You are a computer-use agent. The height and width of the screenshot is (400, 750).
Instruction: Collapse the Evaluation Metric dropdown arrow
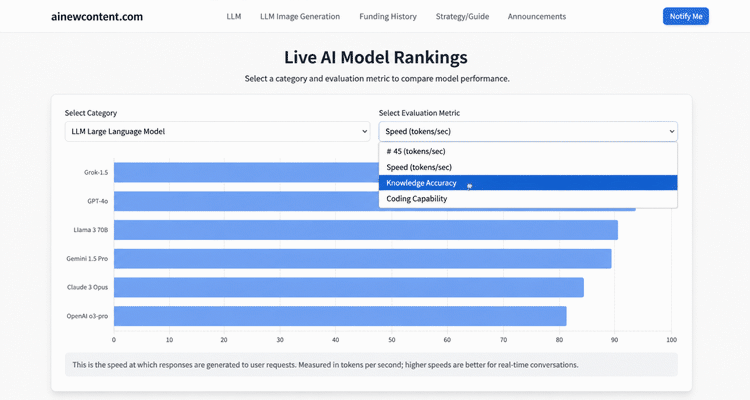click(672, 131)
